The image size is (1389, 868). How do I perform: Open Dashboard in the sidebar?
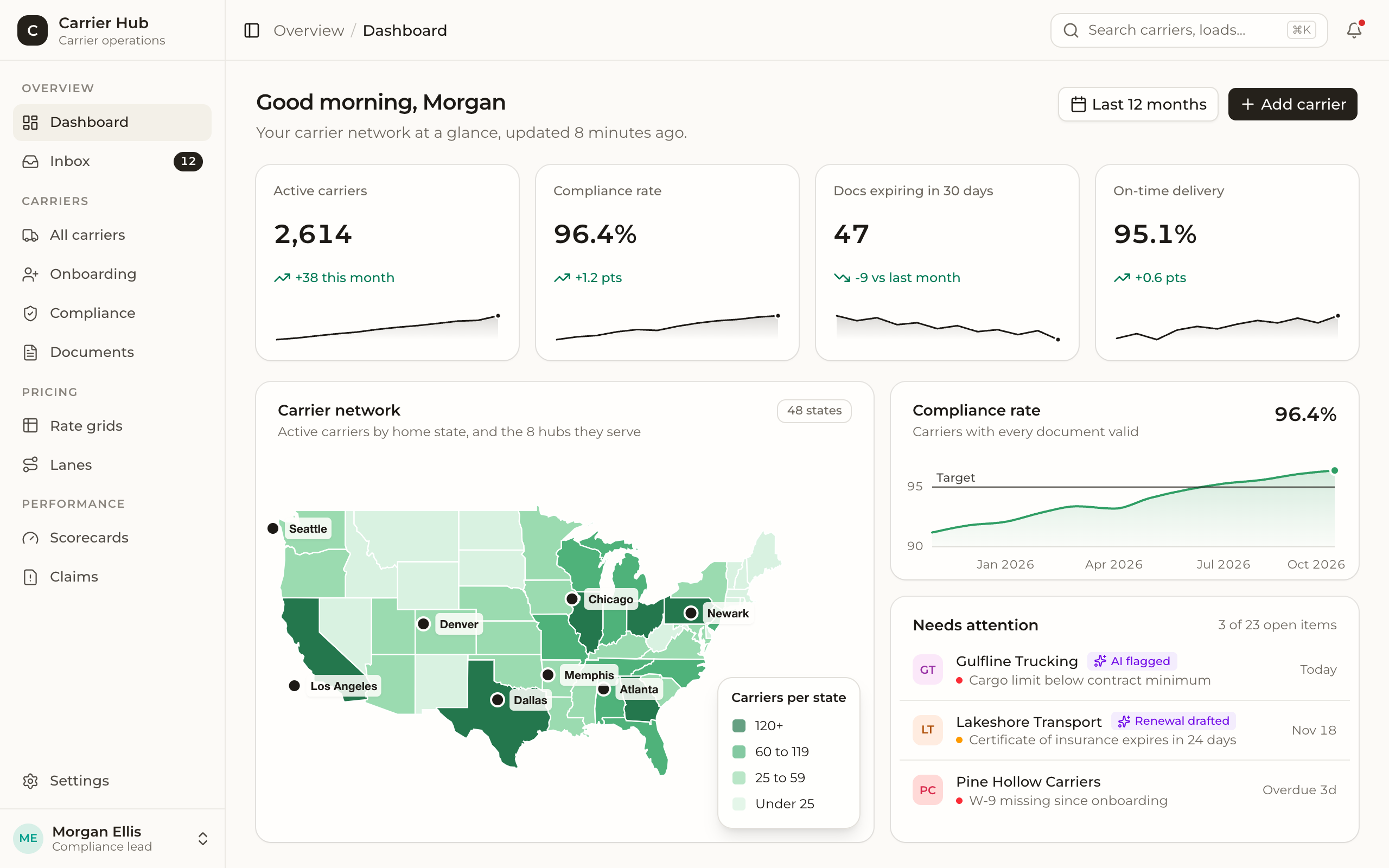pyautogui.click(x=112, y=122)
